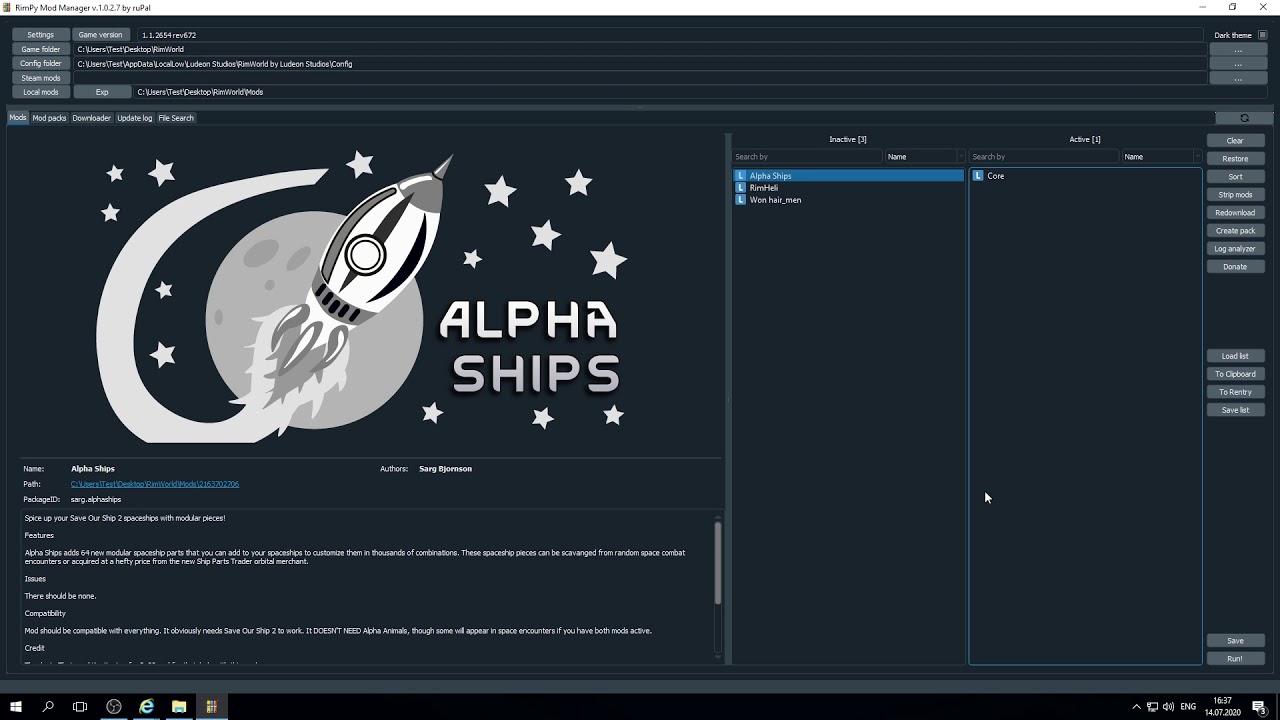Screen dimensions: 1280x720
Task: Open the browser icon in taskbar
Action: click(146, 707)
